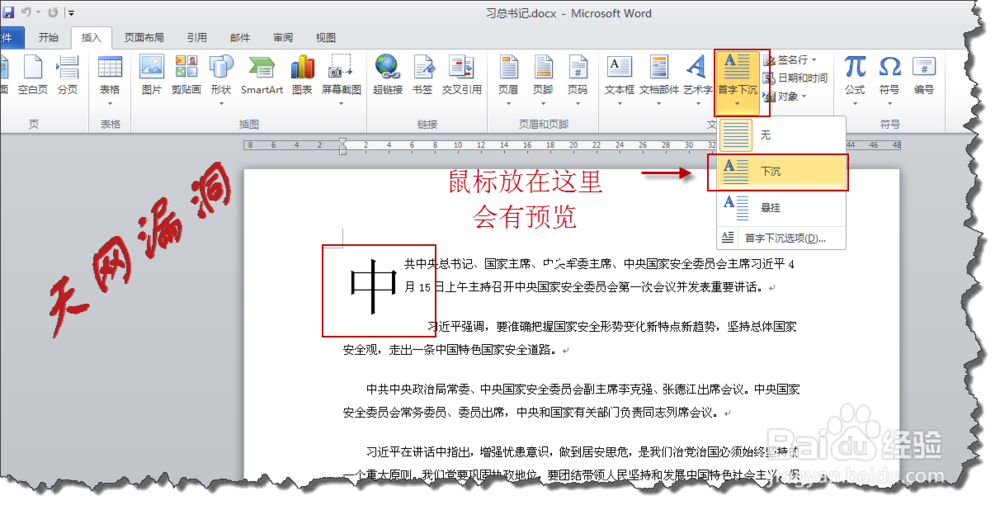Image resolution: width=1000 pixels, height=510 pixels.
Task: Click the 首字下沉 drop cap button
Action: coord(738,82)
